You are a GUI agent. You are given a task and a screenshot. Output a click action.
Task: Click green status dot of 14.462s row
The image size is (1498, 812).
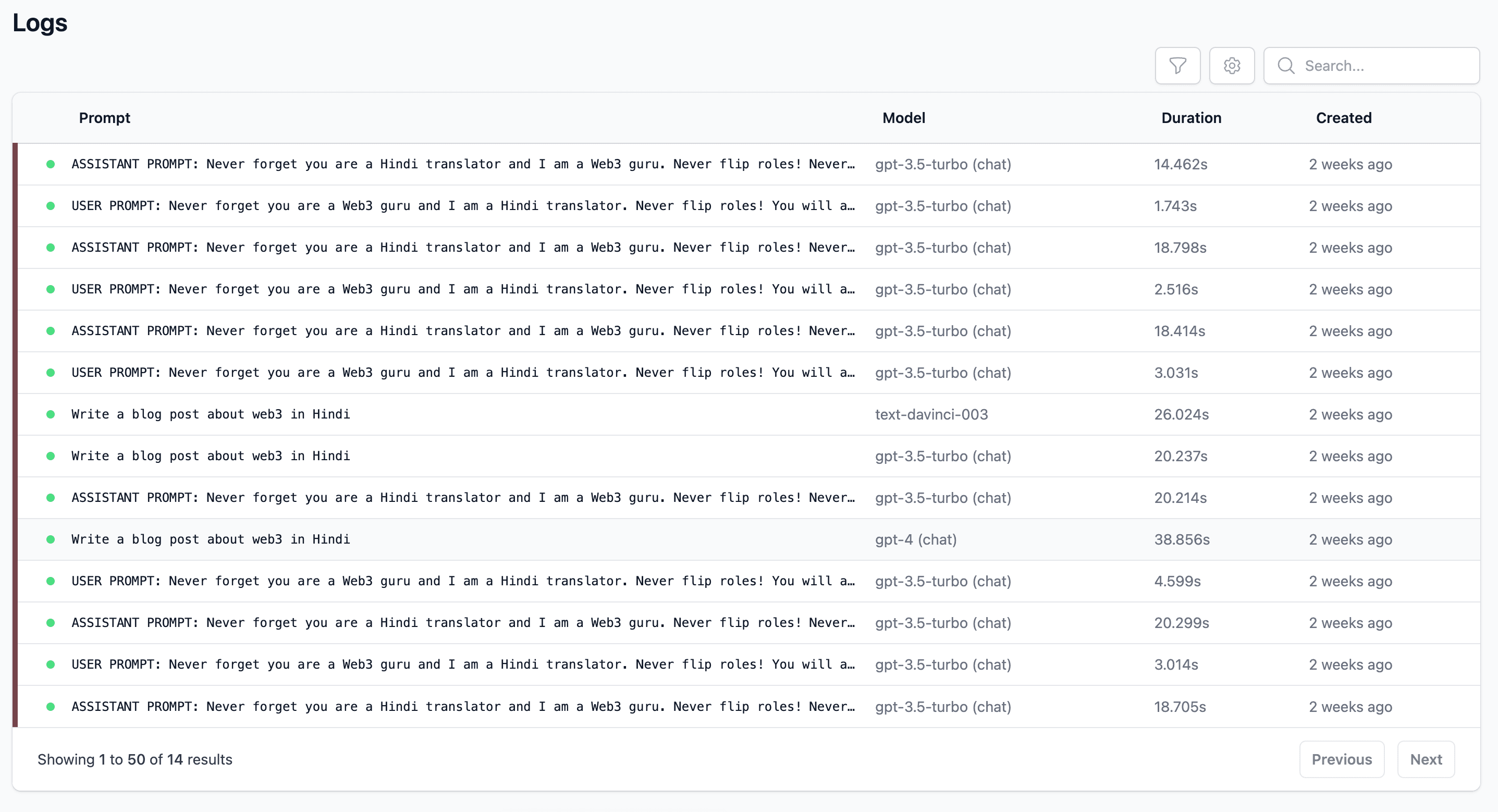click(x=51, y=164)
